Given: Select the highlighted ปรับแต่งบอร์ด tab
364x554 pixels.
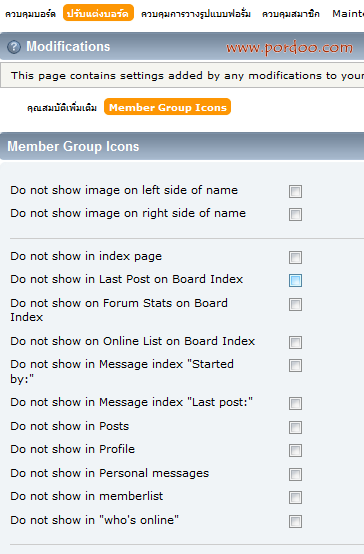Looking at the screenshot, I should click(x=98, y=13).
